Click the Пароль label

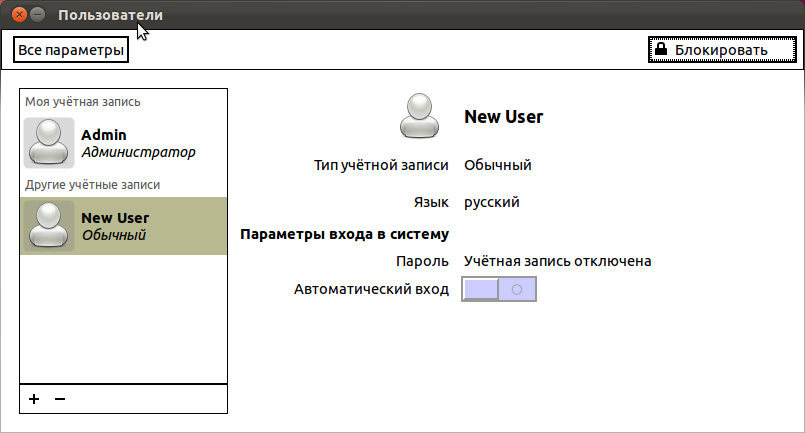[422, 261]
